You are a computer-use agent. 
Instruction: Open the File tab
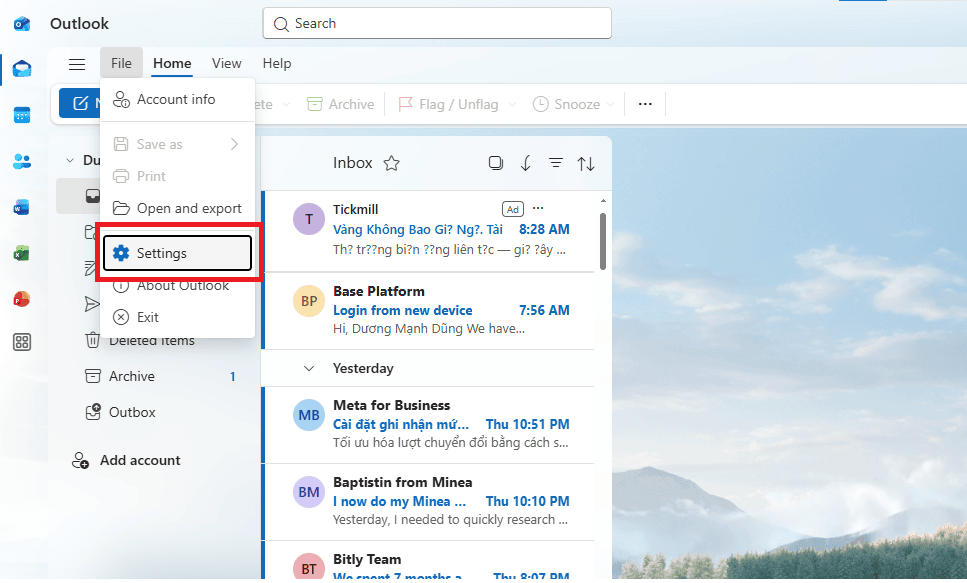click(121, 64)
